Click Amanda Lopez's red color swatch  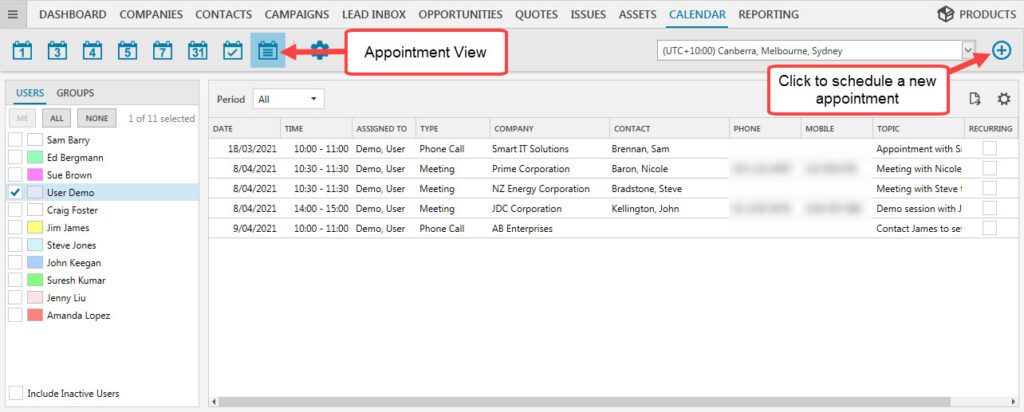click(35, 315)
